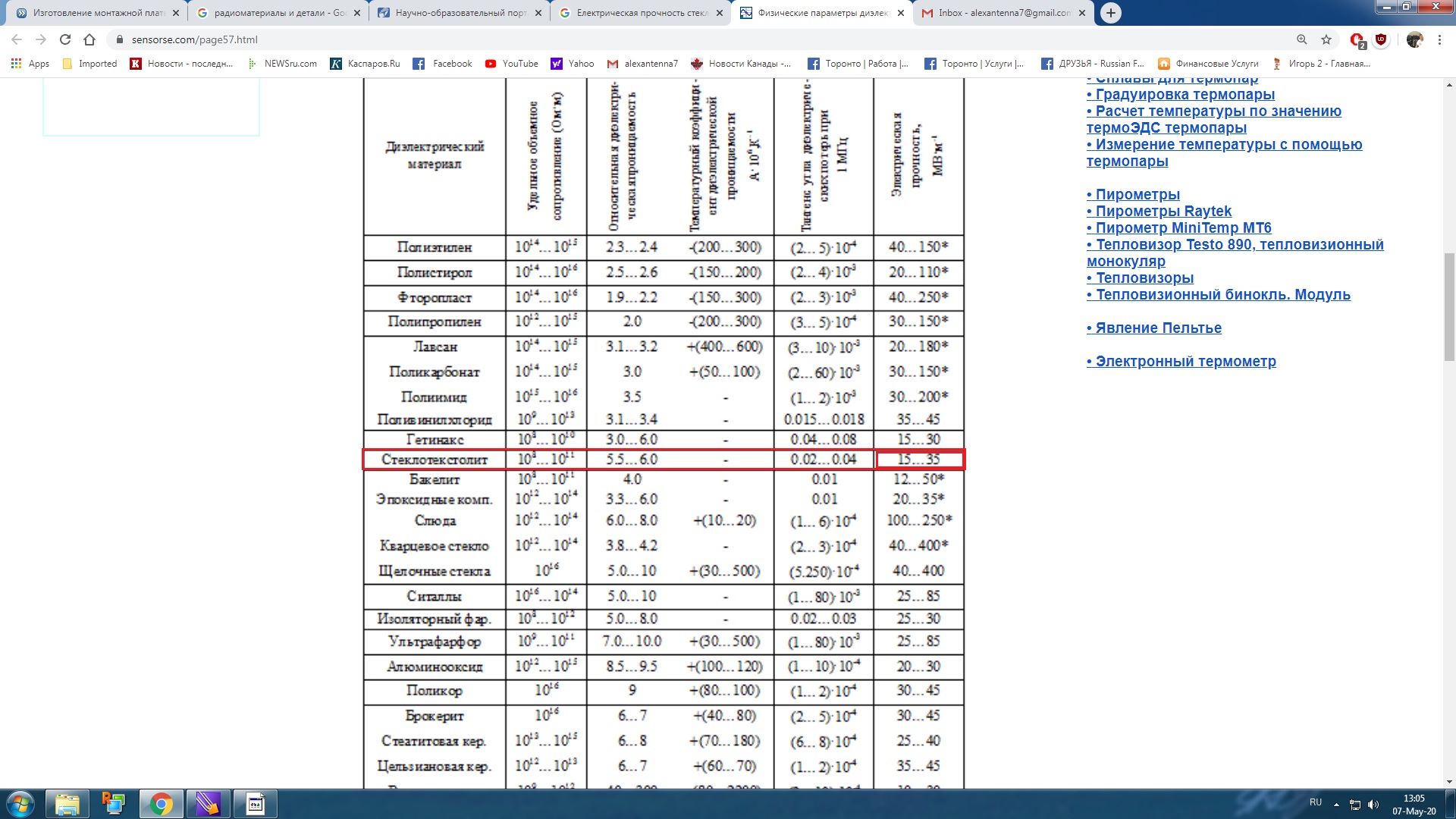Open the 'Градуировка термопары' link
Viewport: 1456px width, 819px height.
point(1180,95)
